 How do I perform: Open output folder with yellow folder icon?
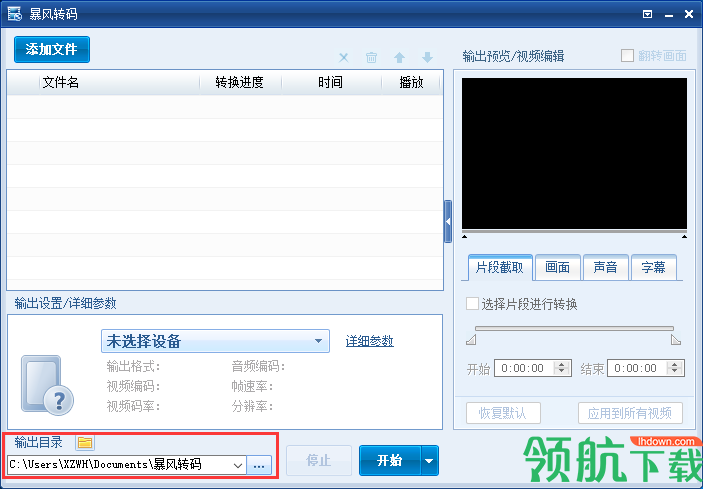click(85, 443)
